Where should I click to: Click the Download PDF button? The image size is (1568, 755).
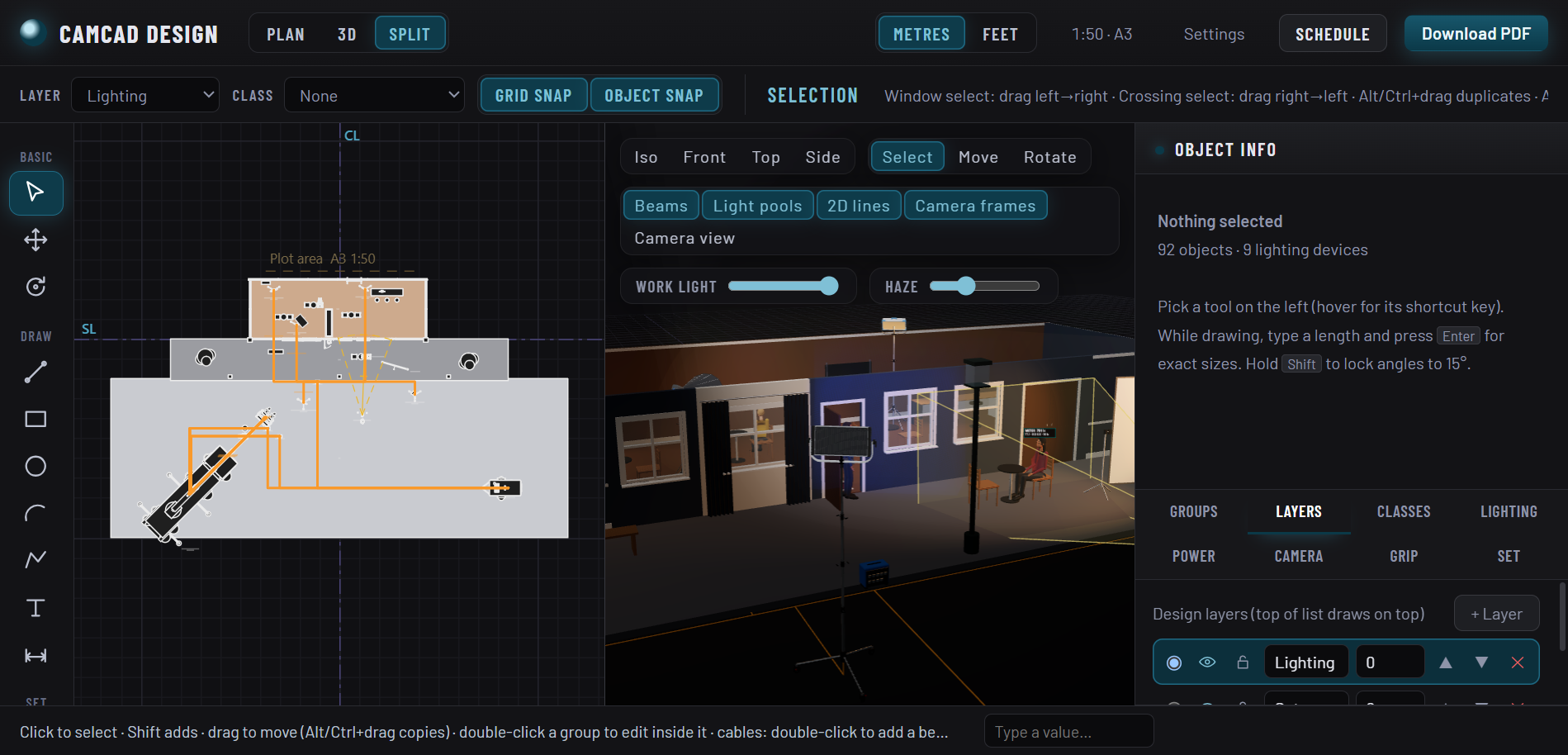(1476, 34)
